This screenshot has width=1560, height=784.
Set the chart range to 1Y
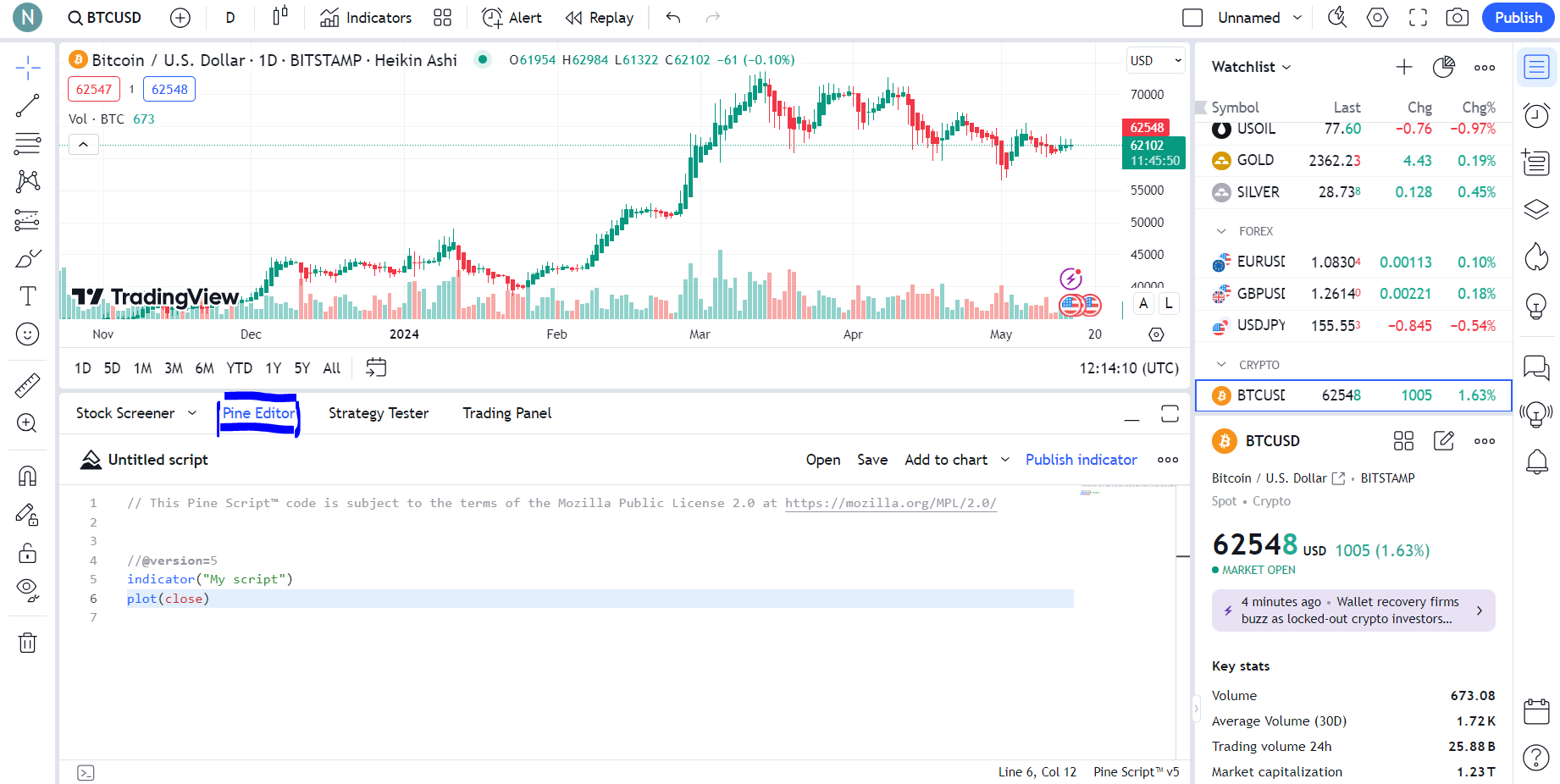[x=274, y=368]
